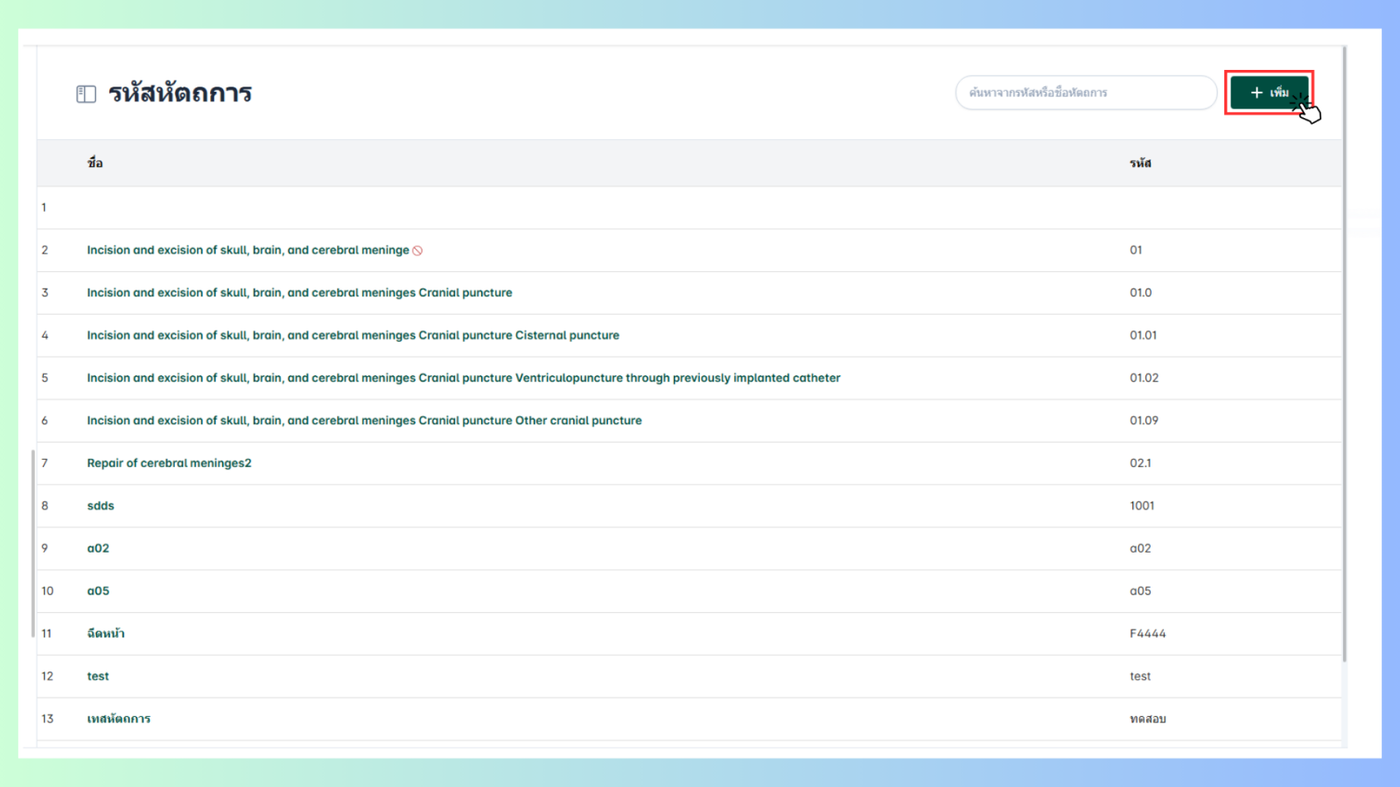
Task: Sort by the ชื่อ column header
Action: pyautogui.click(x=95, y=163)
